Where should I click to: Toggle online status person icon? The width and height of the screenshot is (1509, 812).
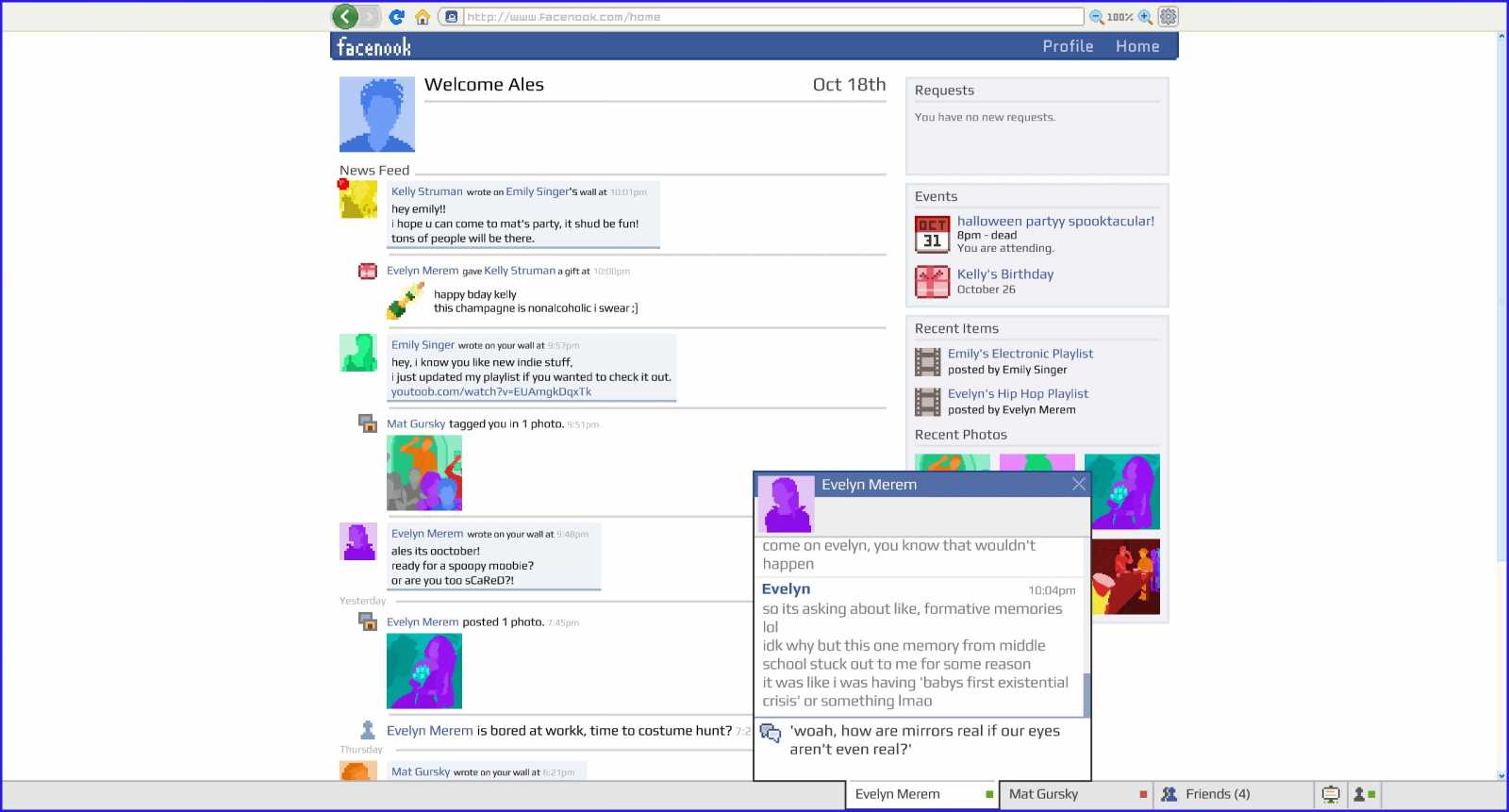click(x=1364, y=795)
